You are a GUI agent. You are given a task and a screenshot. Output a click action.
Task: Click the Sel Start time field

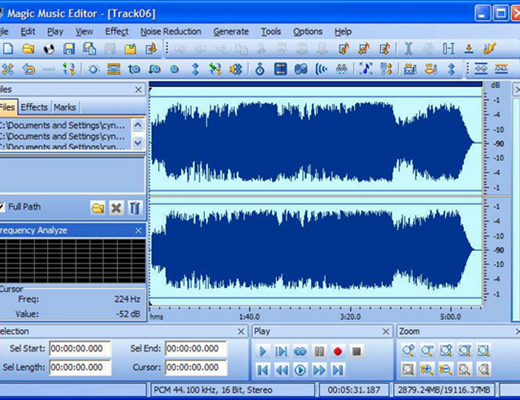(80, 349)
